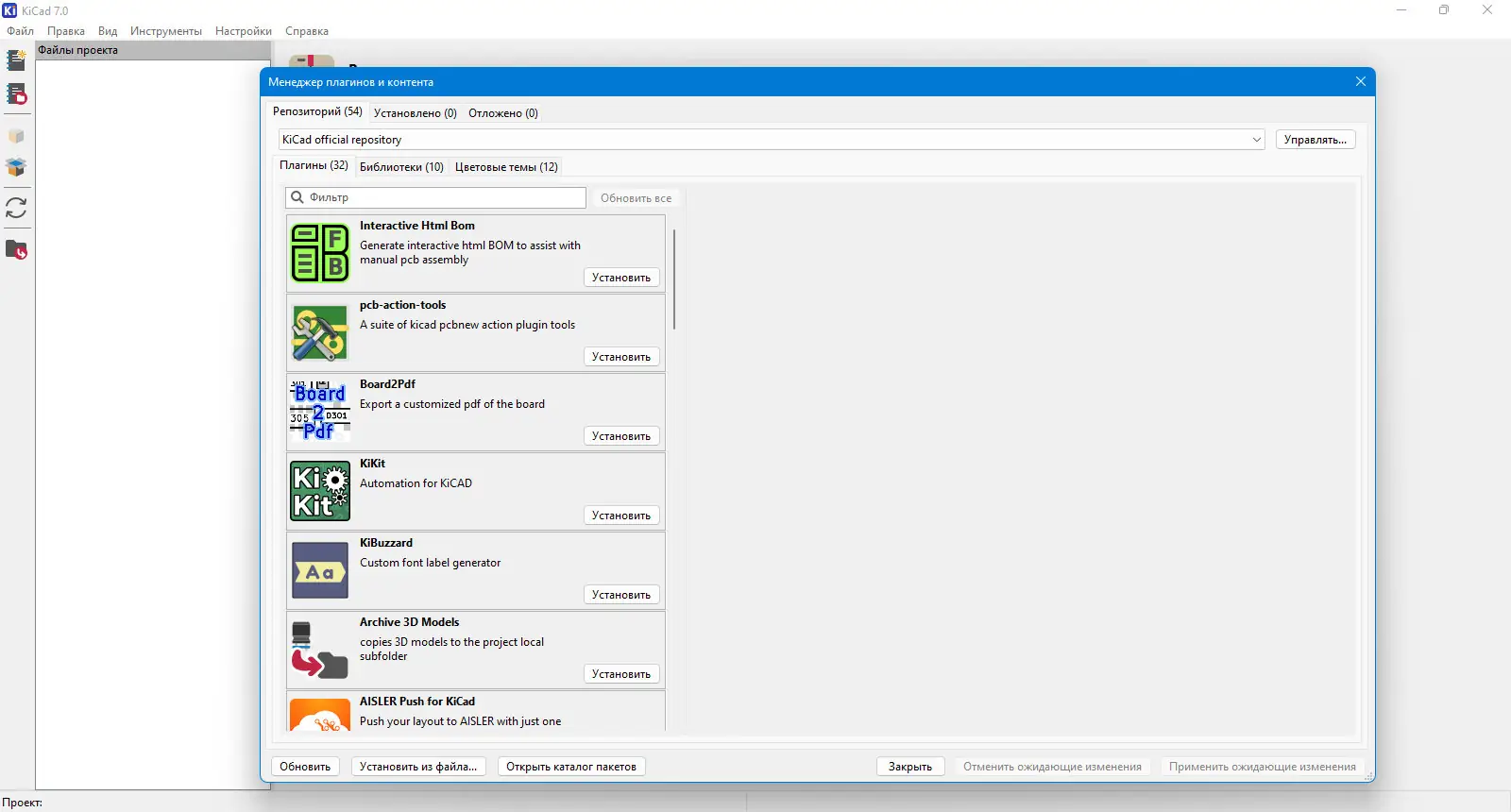
Task: Click the Закрыть button
Action: (x=910, y=767)
